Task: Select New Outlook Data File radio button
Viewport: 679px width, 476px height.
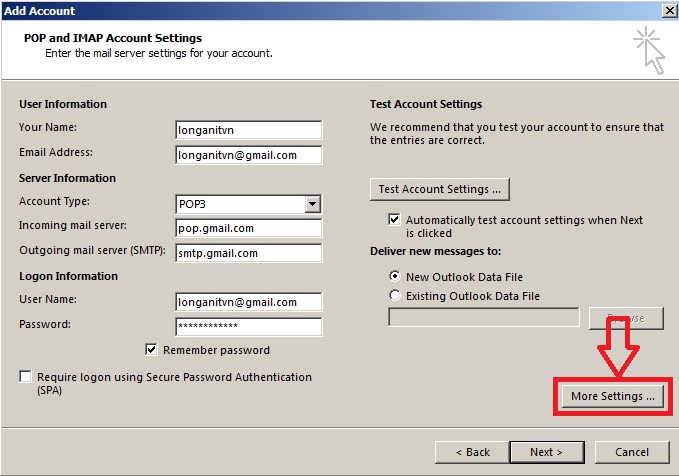Action: coord(394,276)
